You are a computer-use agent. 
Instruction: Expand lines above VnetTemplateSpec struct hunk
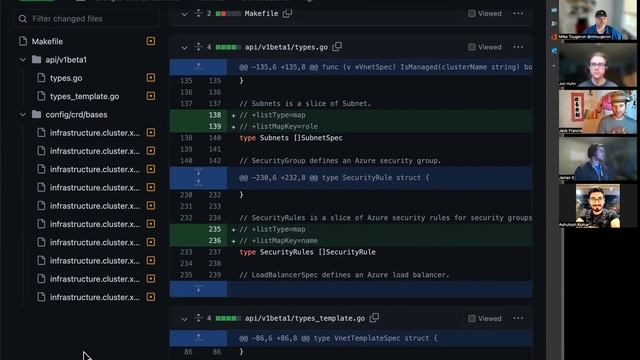point(198,338)
